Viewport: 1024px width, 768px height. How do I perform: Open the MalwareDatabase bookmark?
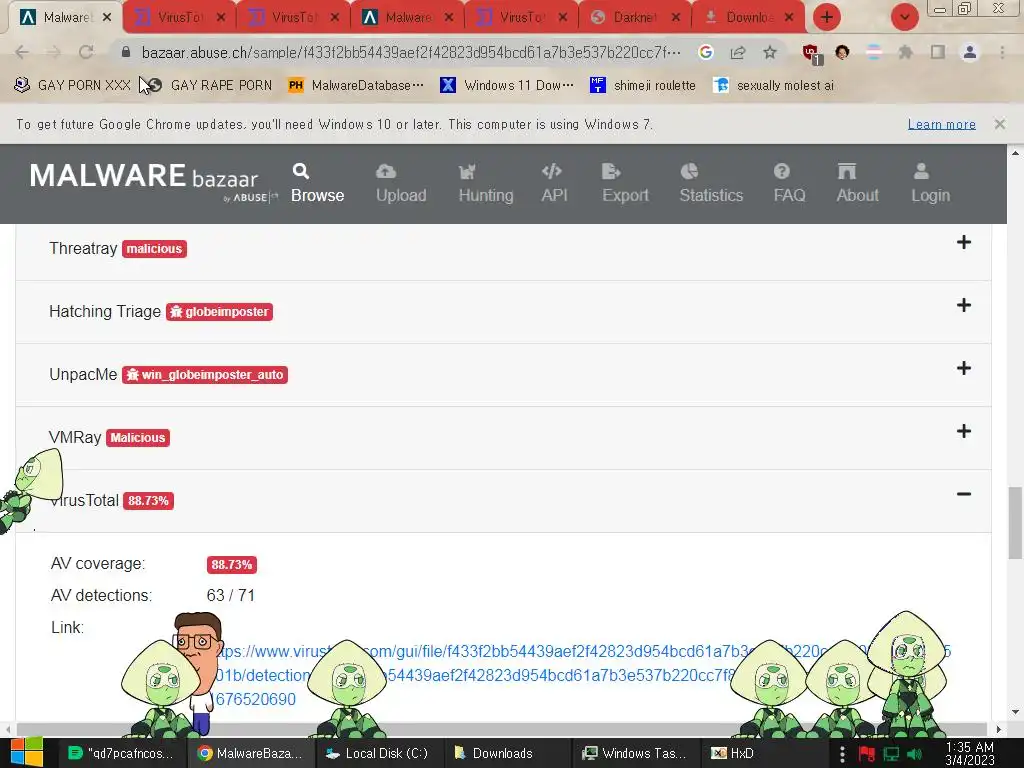(x=356, y=85)
